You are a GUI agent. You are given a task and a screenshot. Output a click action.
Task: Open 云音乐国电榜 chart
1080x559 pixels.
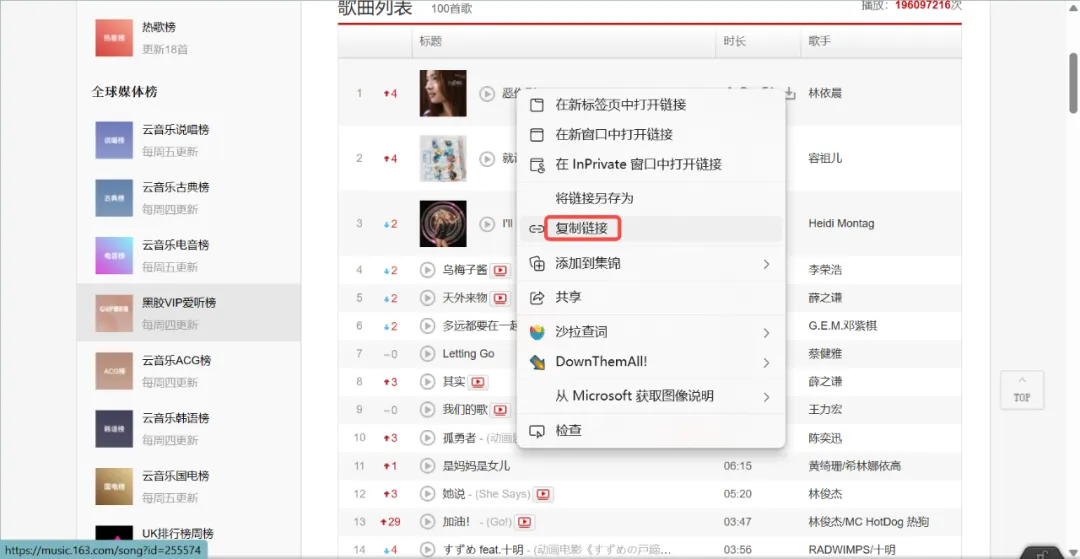click(189, 486)
